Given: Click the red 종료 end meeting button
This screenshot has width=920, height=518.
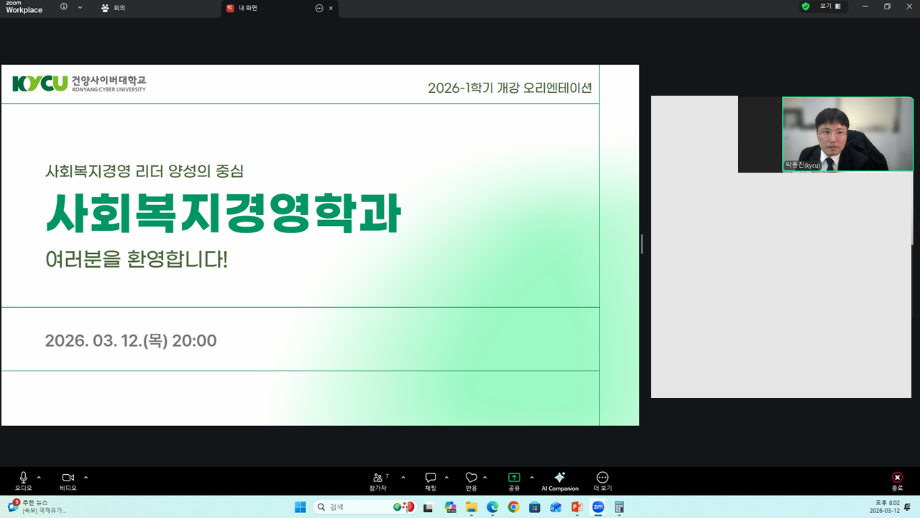Looking at the screenshot, I should click(x=897, y=481).
